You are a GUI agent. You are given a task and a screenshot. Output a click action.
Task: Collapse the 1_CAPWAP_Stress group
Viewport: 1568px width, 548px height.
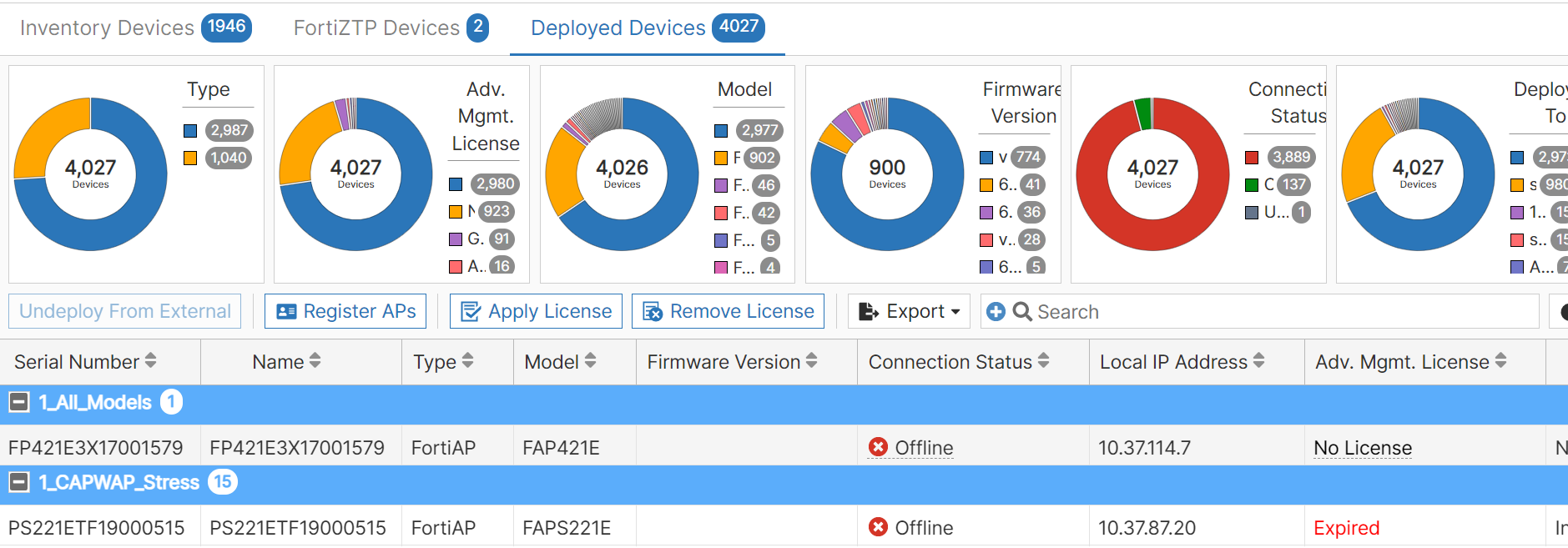(18, 482)
